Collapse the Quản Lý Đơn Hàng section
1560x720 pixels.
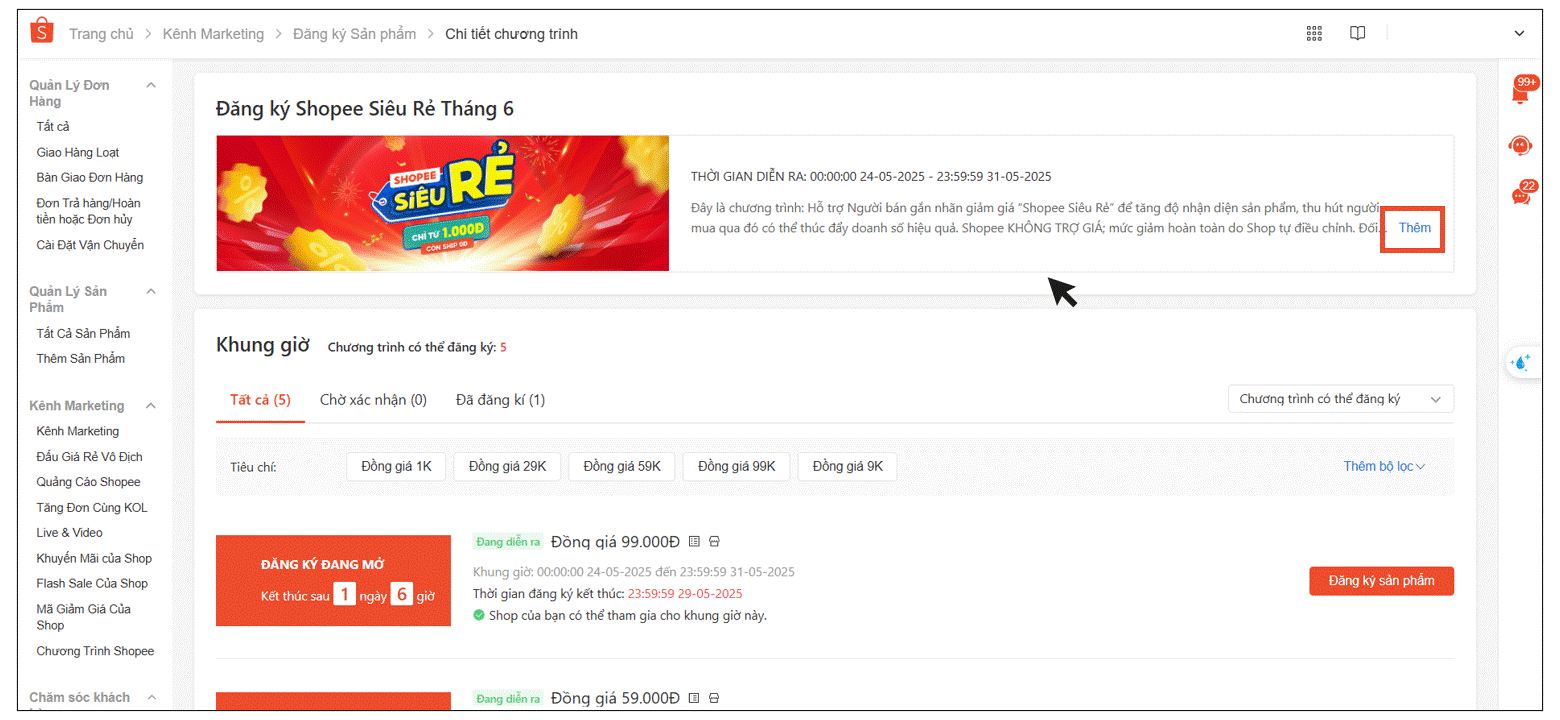[151, 85]
